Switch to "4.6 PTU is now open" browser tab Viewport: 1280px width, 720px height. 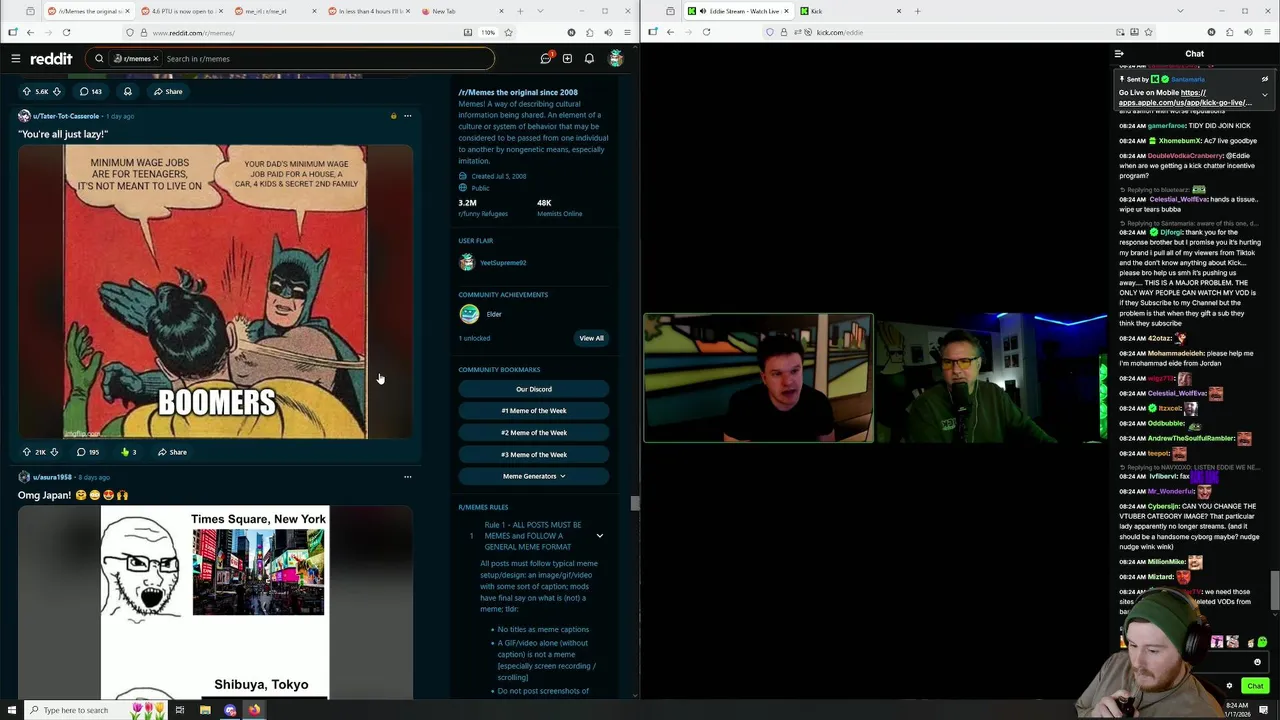[x=180, y=11]
